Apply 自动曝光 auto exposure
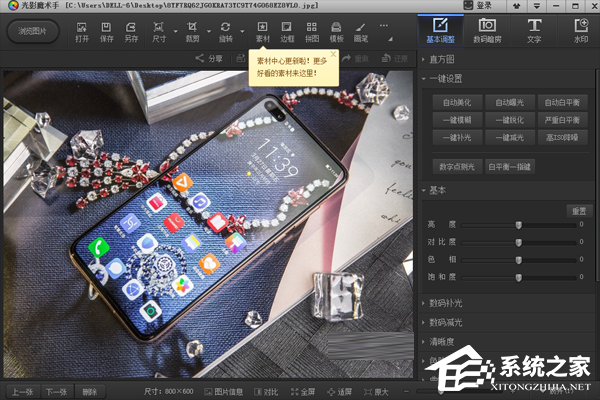600x400 pixels. pos(510,103)
